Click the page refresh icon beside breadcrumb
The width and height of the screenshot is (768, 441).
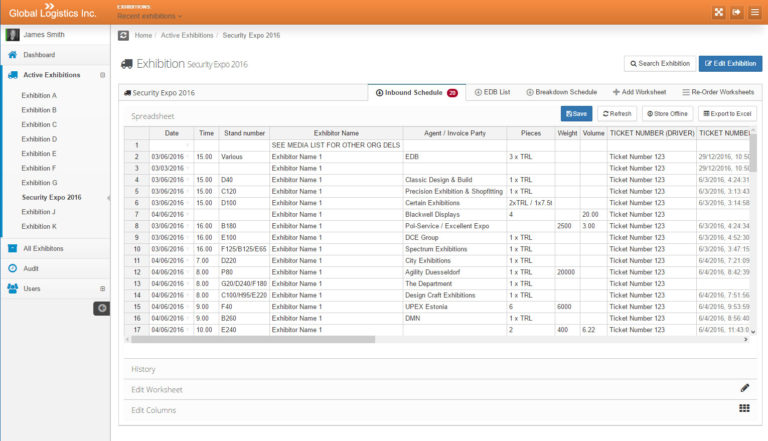pos(123,35)
